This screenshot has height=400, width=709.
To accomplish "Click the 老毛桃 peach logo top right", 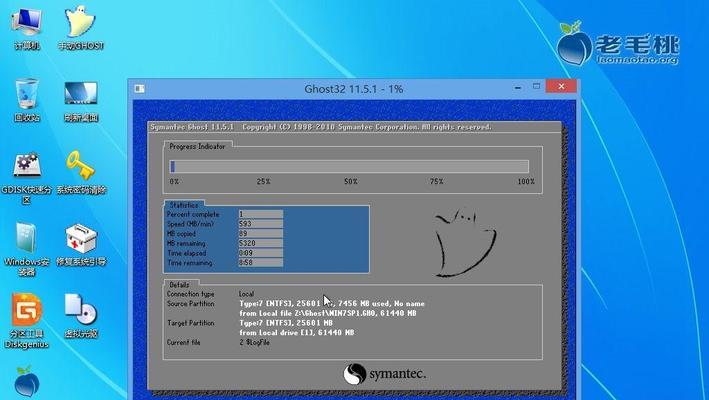I will pyautogui.click(x=574, y=44).
